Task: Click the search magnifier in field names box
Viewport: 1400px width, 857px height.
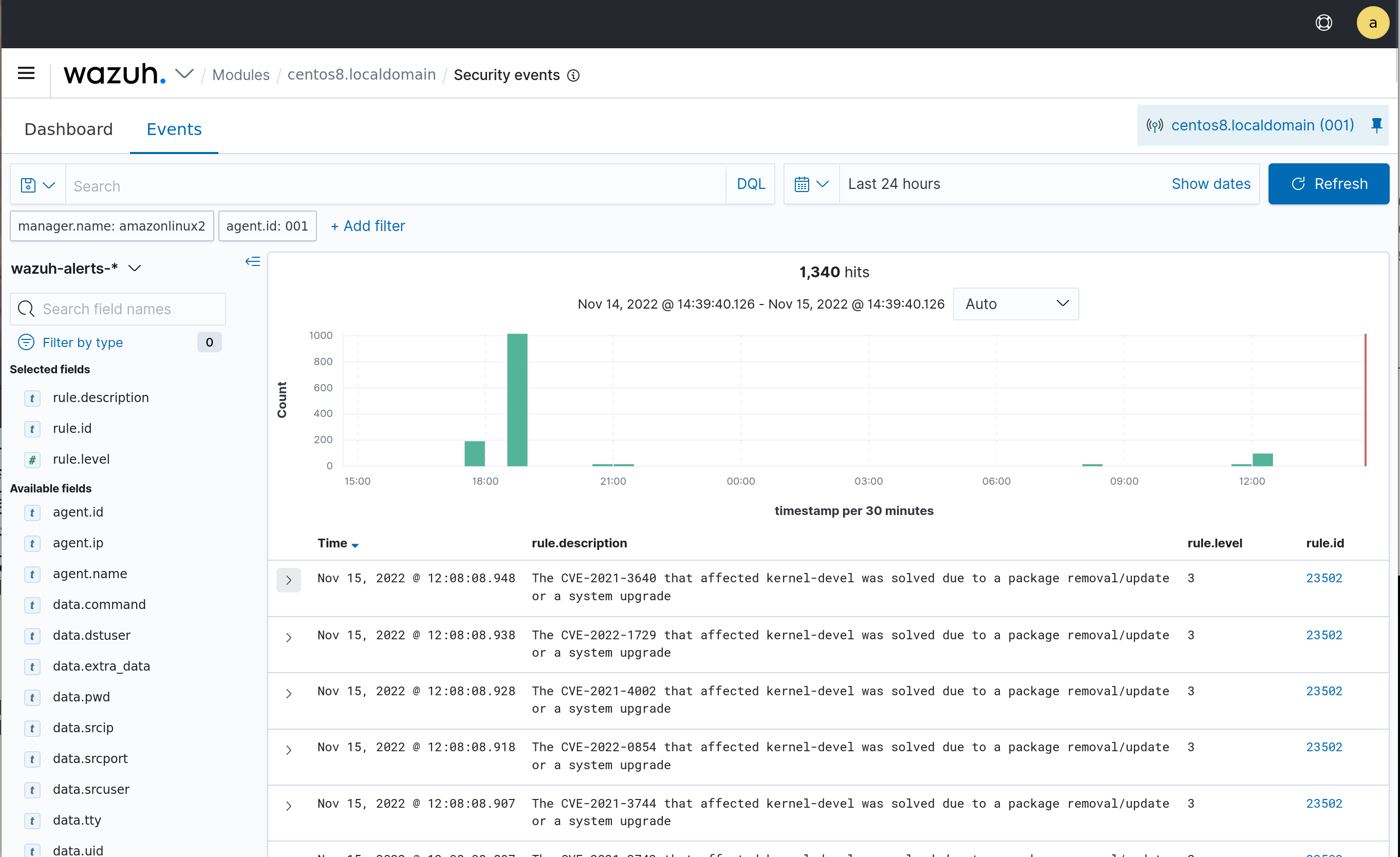Action: pos(26,309)
